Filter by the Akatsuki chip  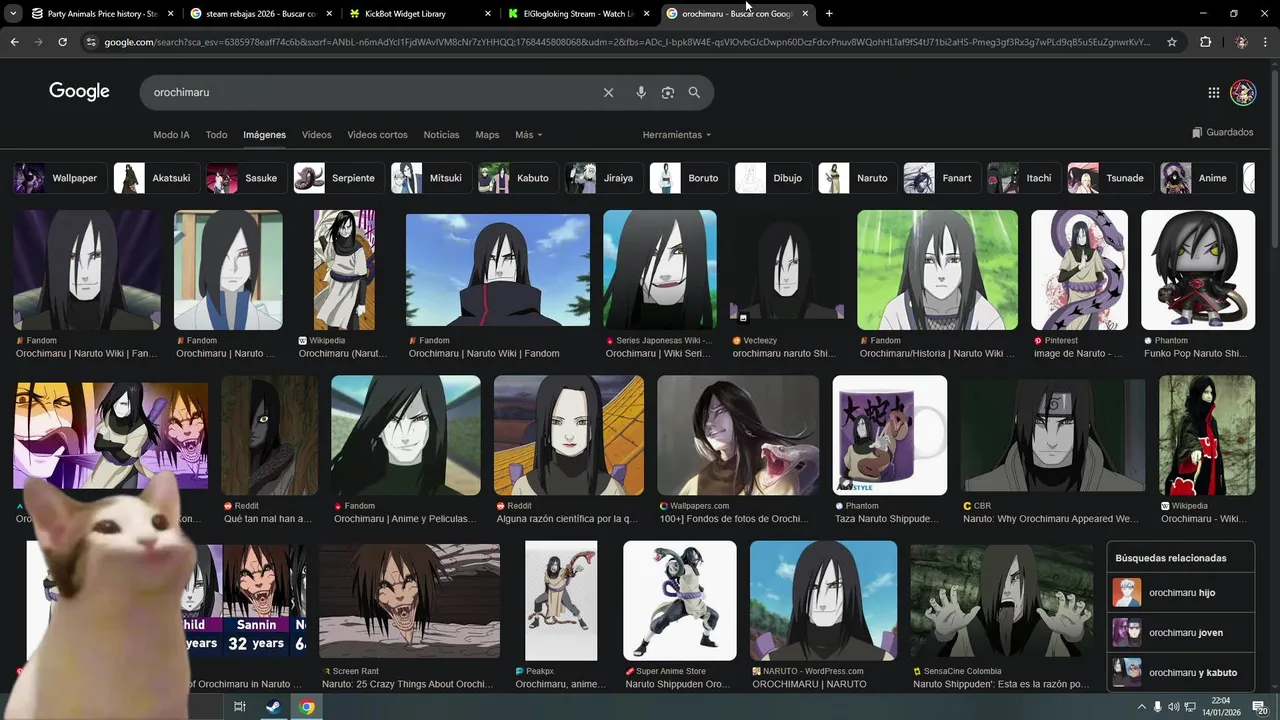pyautogui.click(x=156, y=178)
